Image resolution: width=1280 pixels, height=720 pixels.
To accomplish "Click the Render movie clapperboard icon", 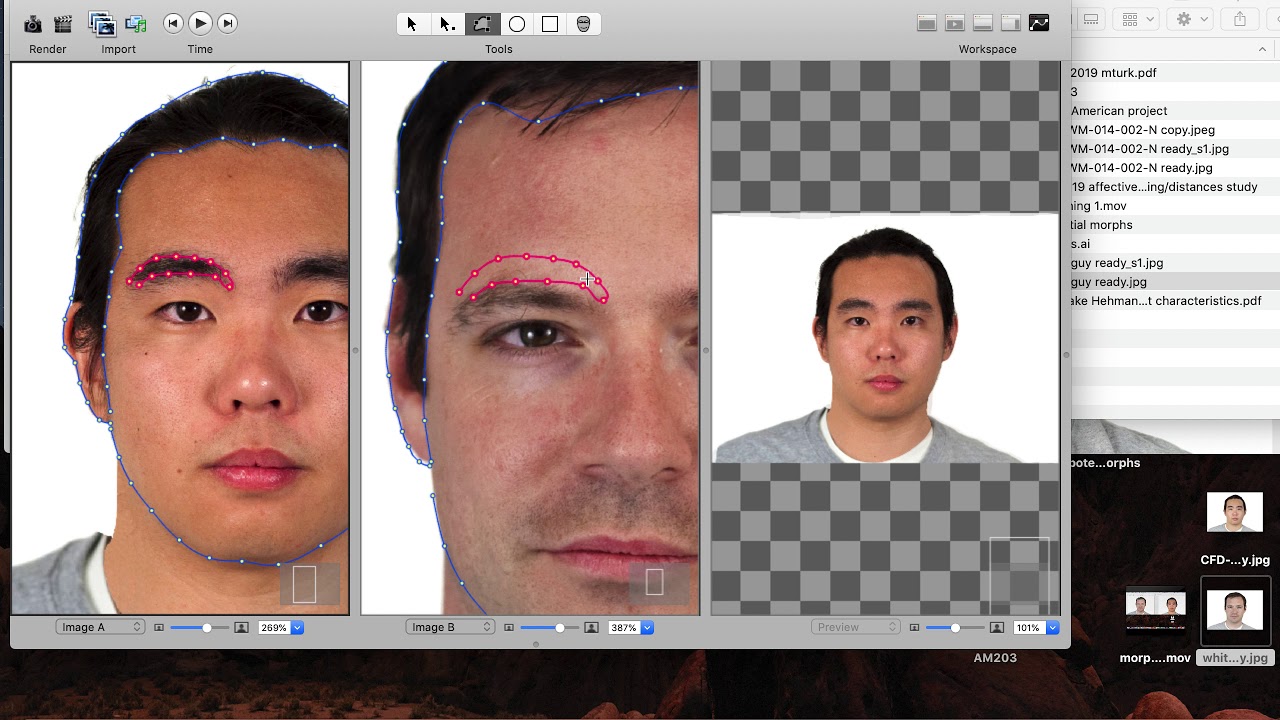I will (x=63, y=24).
